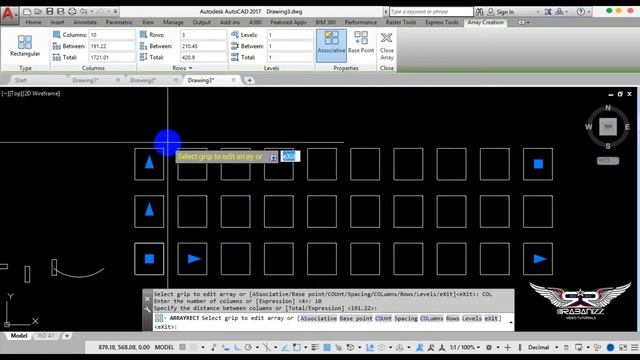Click the Rows Between value field 210.45

pyautogui.click(x=203, y=46)
